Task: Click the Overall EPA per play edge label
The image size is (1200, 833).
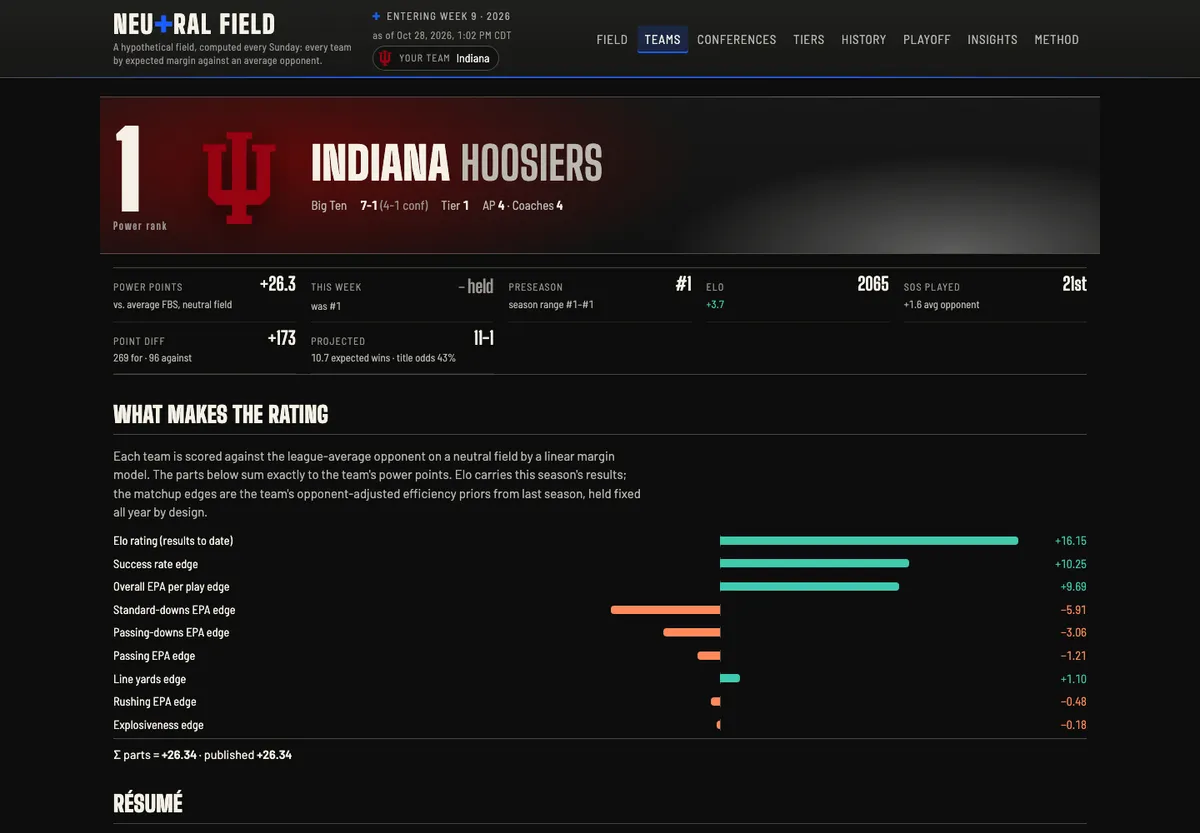Action: (x=172, y=587)
